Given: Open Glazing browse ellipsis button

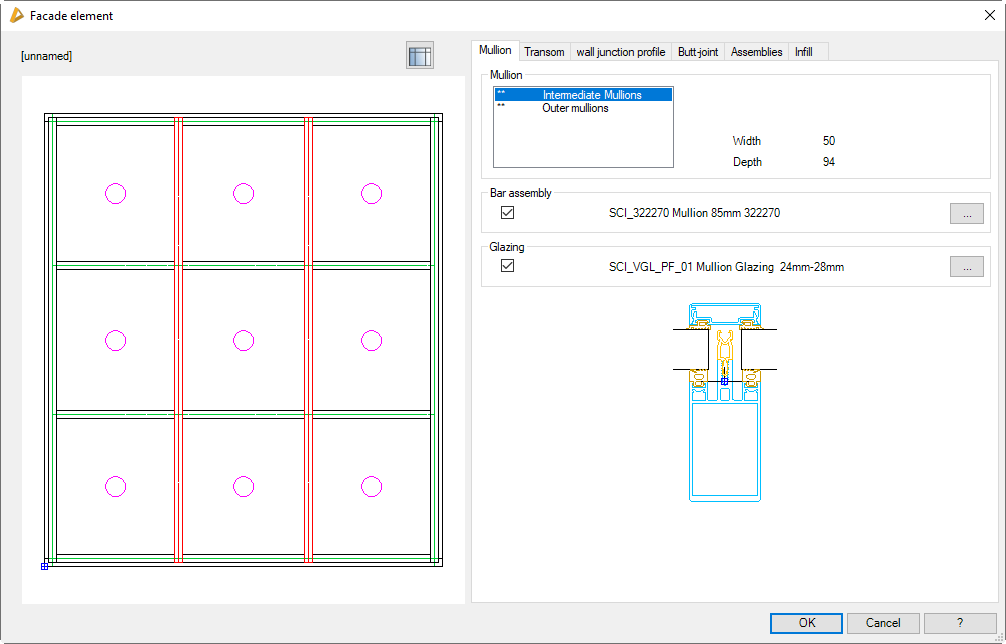Looking at the screenshot, I should point(966,267).
